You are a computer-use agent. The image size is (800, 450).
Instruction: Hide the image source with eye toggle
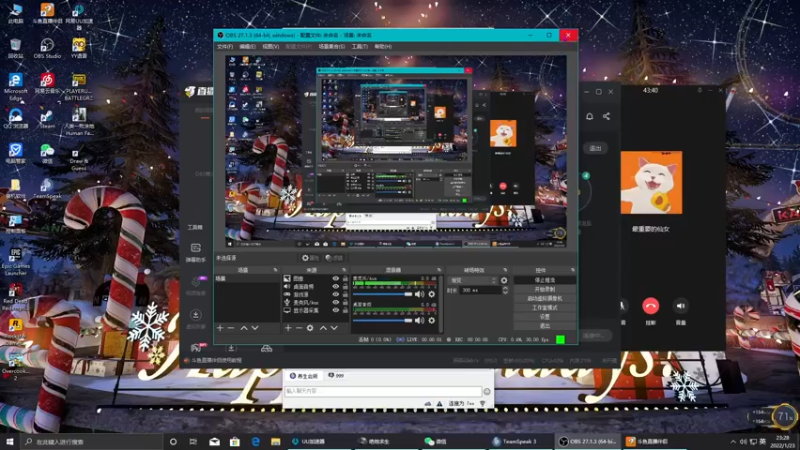click(335, 279)
